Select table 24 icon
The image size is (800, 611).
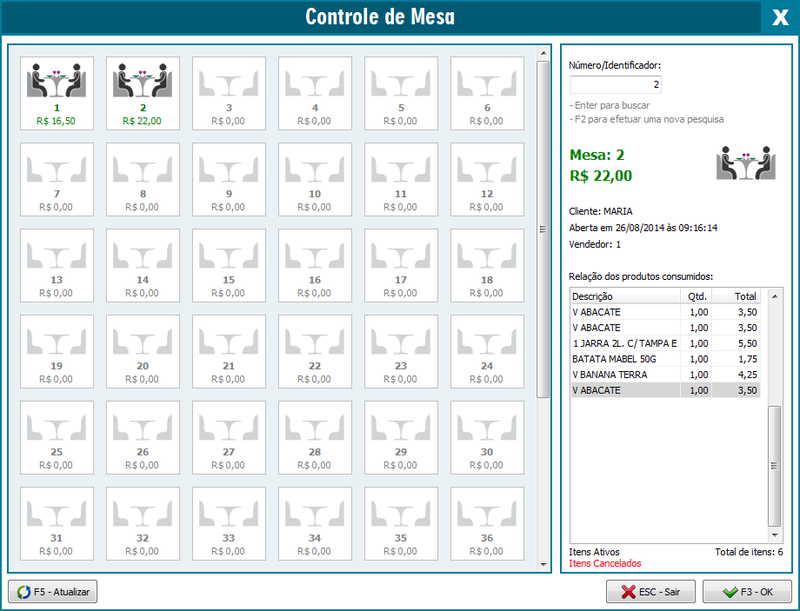[487, 351]
